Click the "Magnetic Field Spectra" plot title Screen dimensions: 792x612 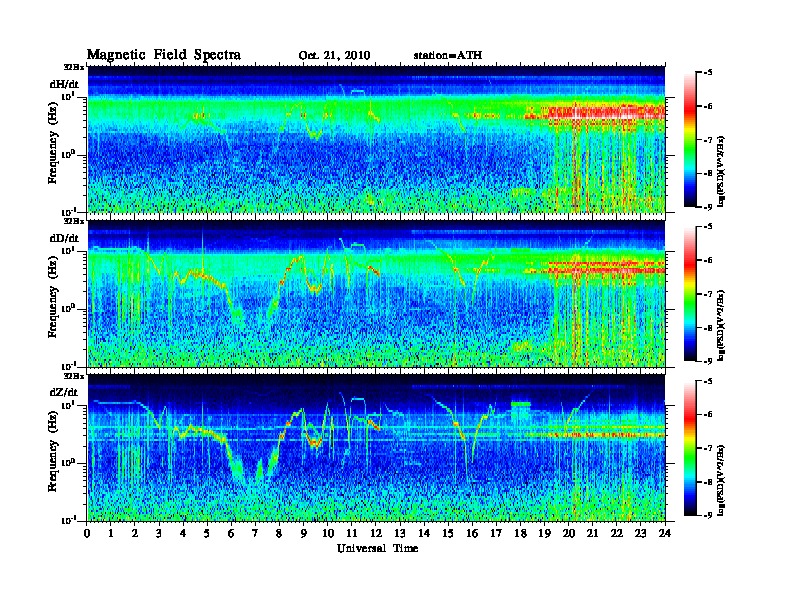pos(164,55)
